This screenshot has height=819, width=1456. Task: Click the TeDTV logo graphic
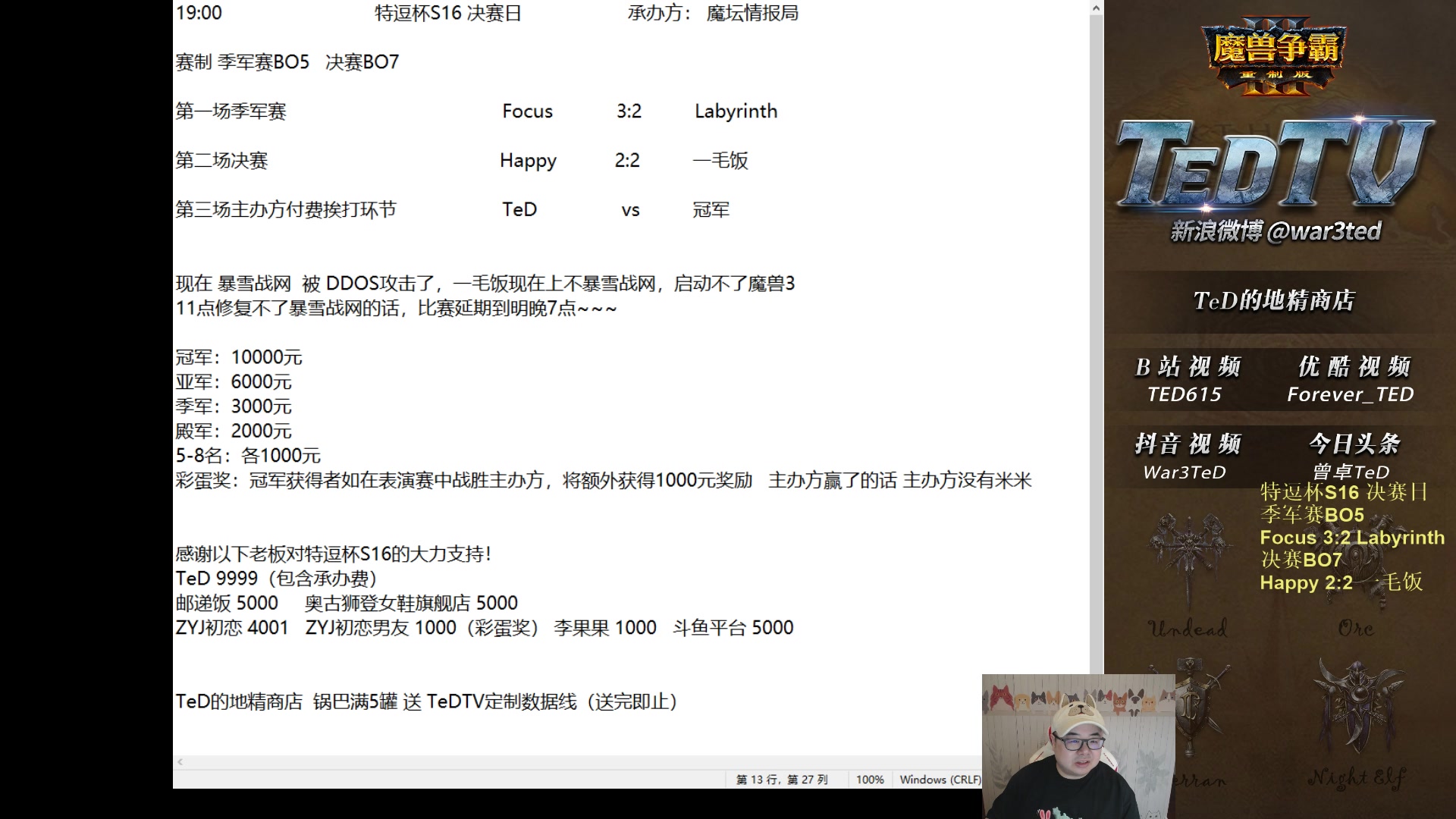point(1274,165)
